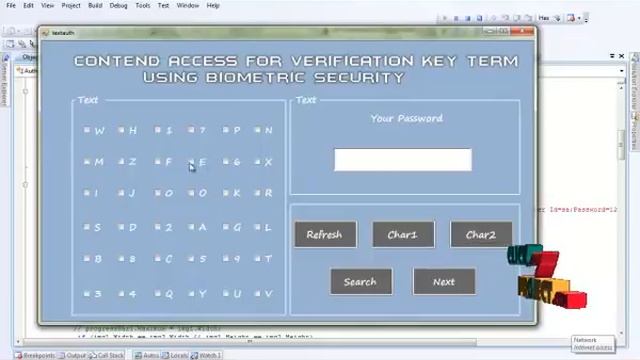Screen dimensions: 640x360
Task: Select the checkbox next to letter R
Action: 257,193
